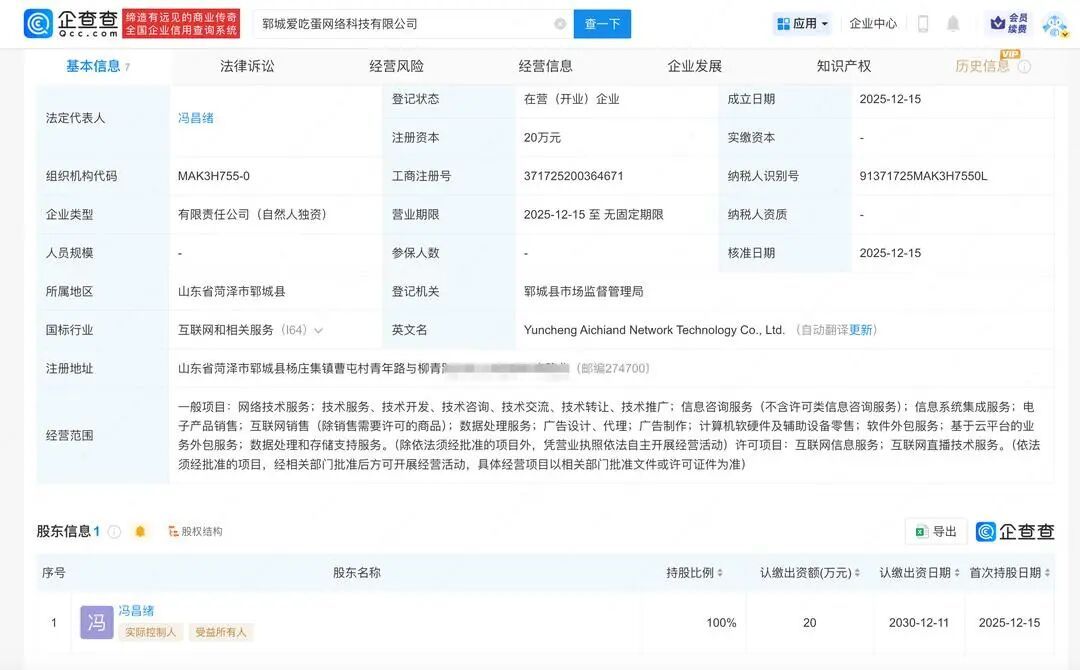The height and width of the screenshot is (670, 1080).
Task: Click the 企查查 watermark logo near 股东信息
Action: [x=1012, y=531]
